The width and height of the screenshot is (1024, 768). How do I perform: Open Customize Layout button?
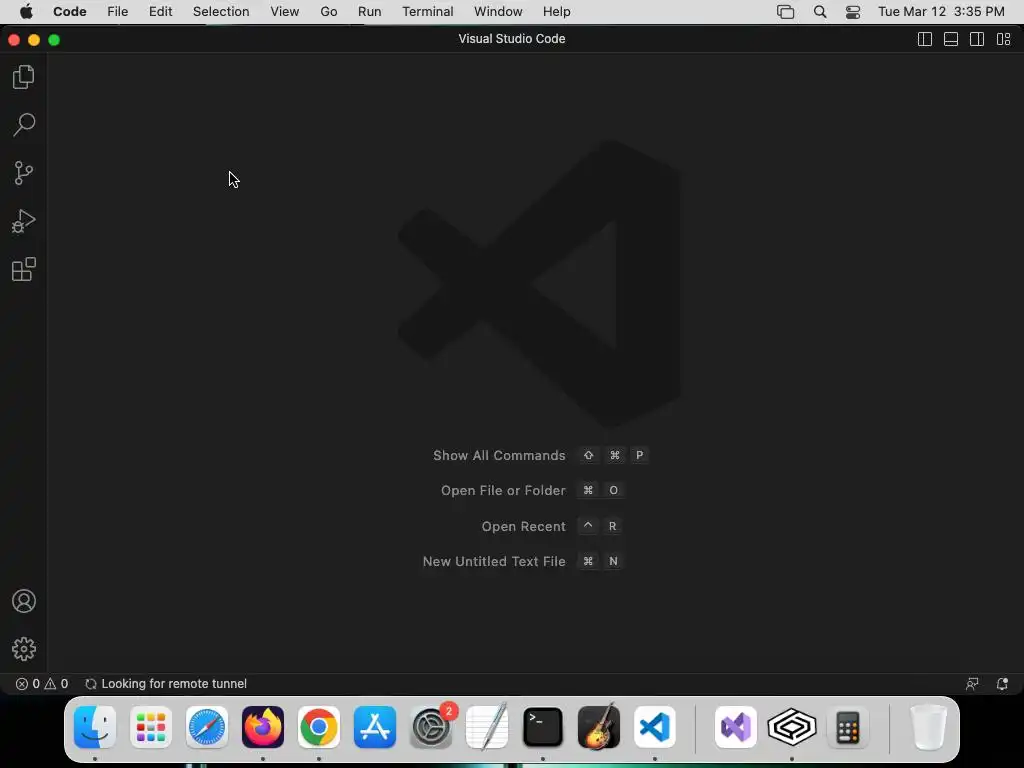pyautogui.click(x=1004, y=39)
